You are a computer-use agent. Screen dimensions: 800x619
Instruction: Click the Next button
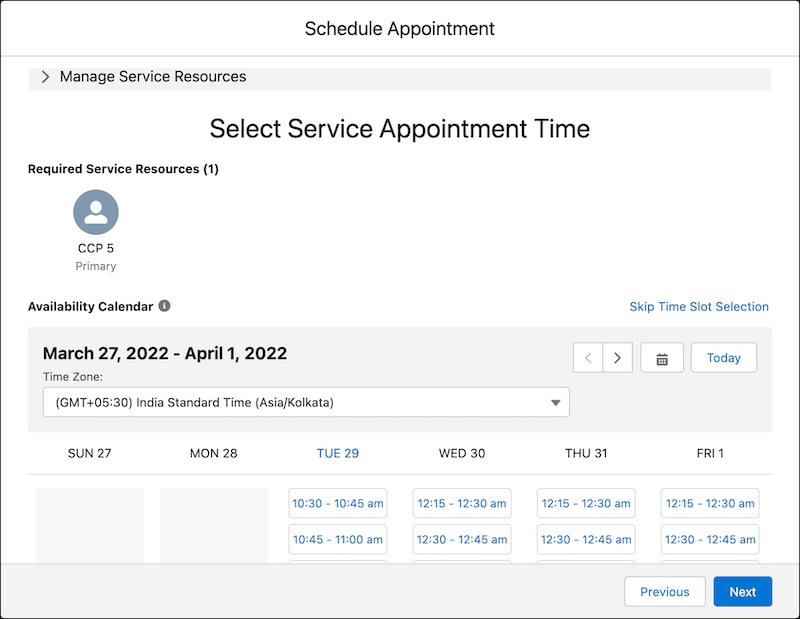click(x=742, y=591)
